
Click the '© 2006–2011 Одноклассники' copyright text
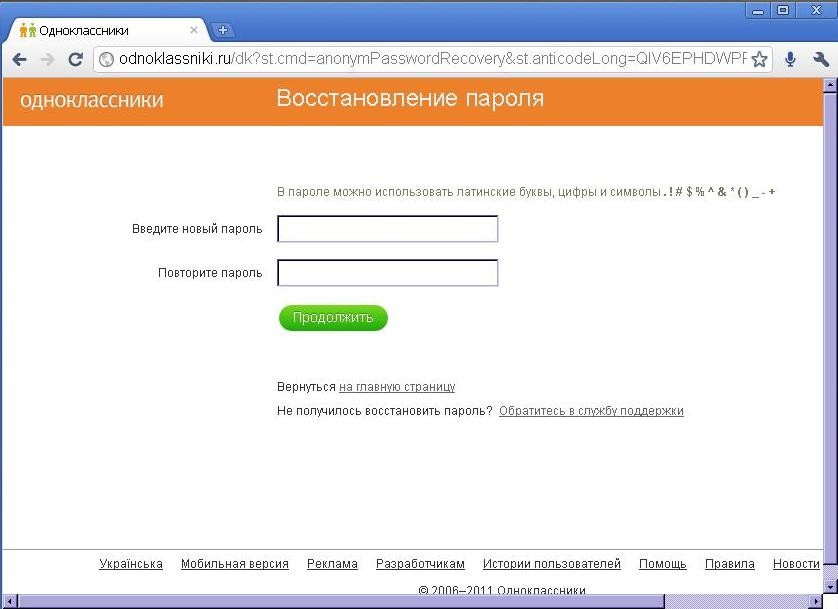coord(502,590)
